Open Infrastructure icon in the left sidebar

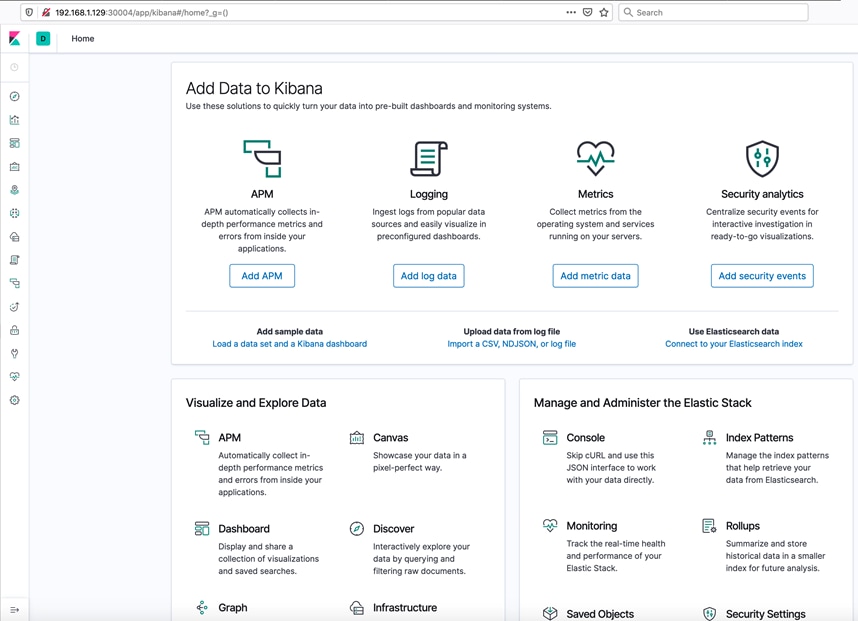pyautogui.click(x=15, y=237)
